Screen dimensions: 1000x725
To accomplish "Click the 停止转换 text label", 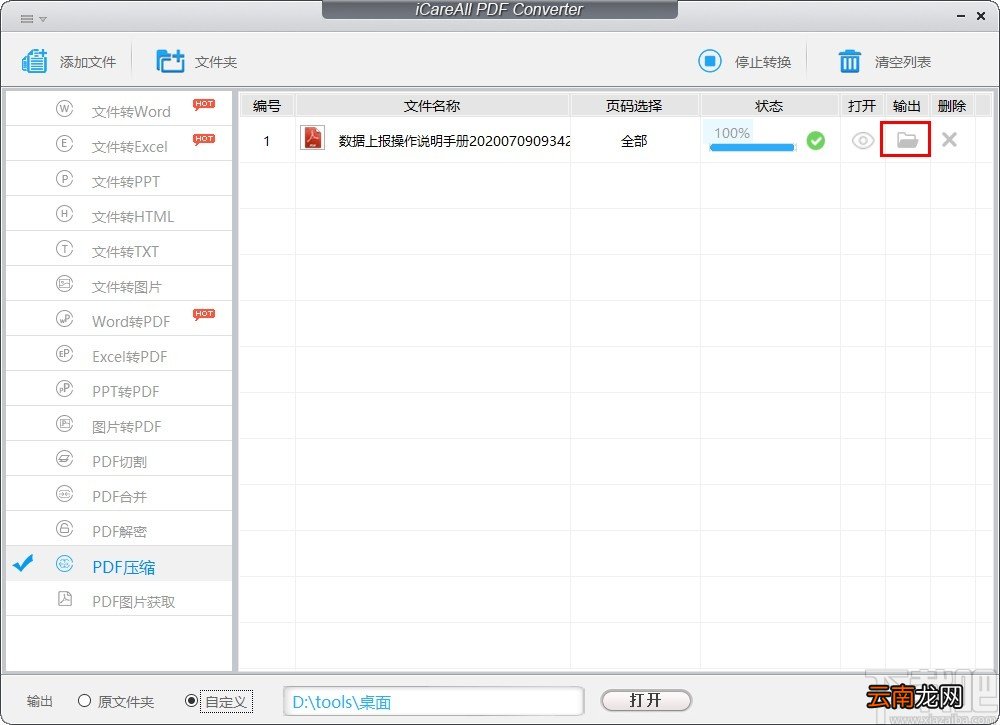I will [x=763, y=62].
